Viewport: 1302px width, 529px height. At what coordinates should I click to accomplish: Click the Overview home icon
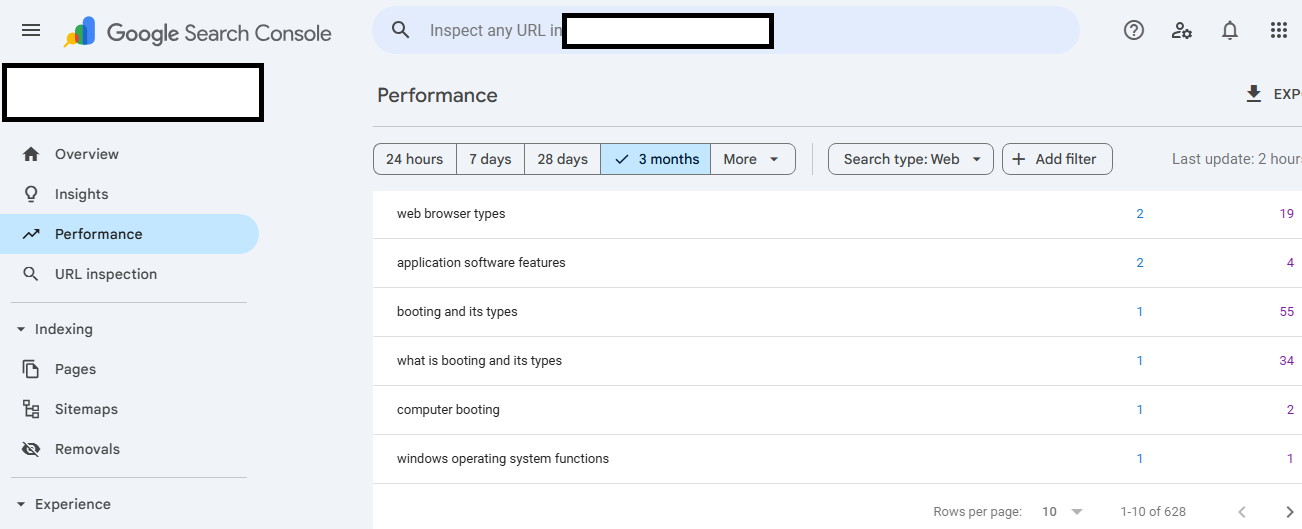point(31,154)
